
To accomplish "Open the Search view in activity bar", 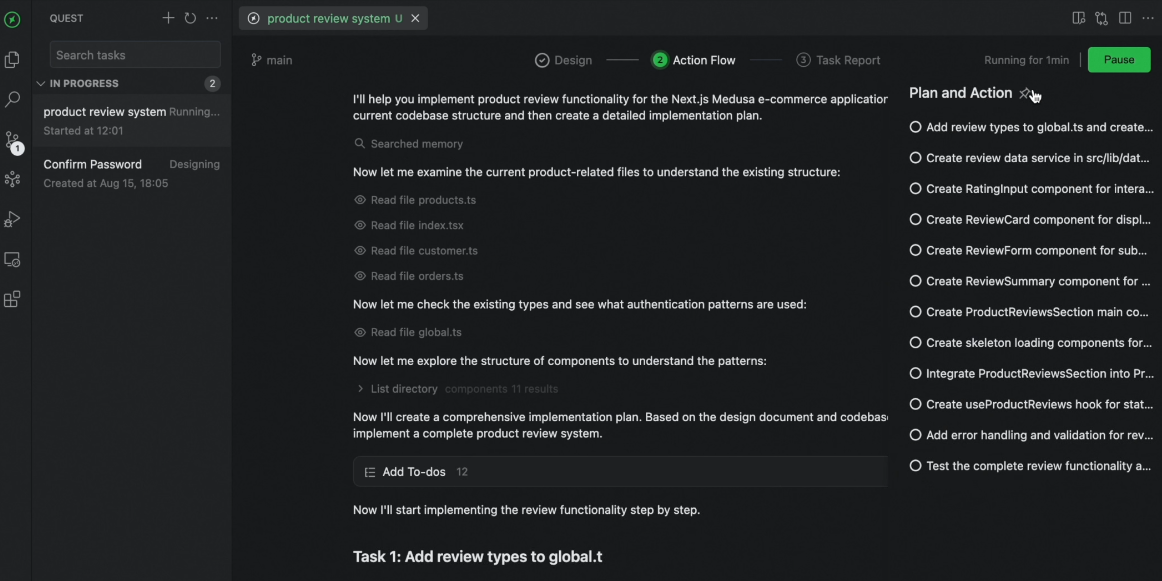I will 12,100.
